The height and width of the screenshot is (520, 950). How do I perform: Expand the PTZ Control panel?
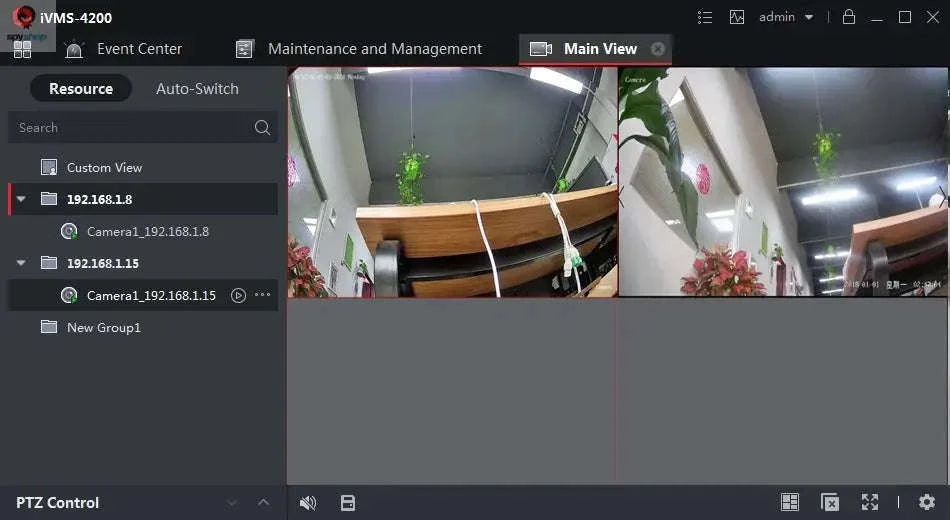coord(264,502)
